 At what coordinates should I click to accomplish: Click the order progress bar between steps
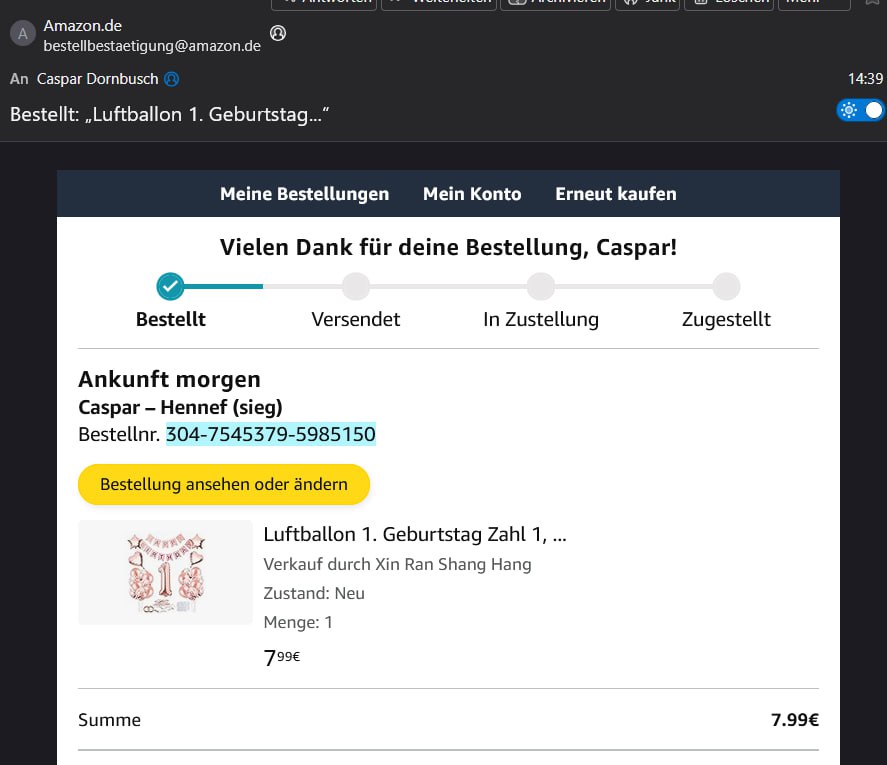tap(448, 287)
